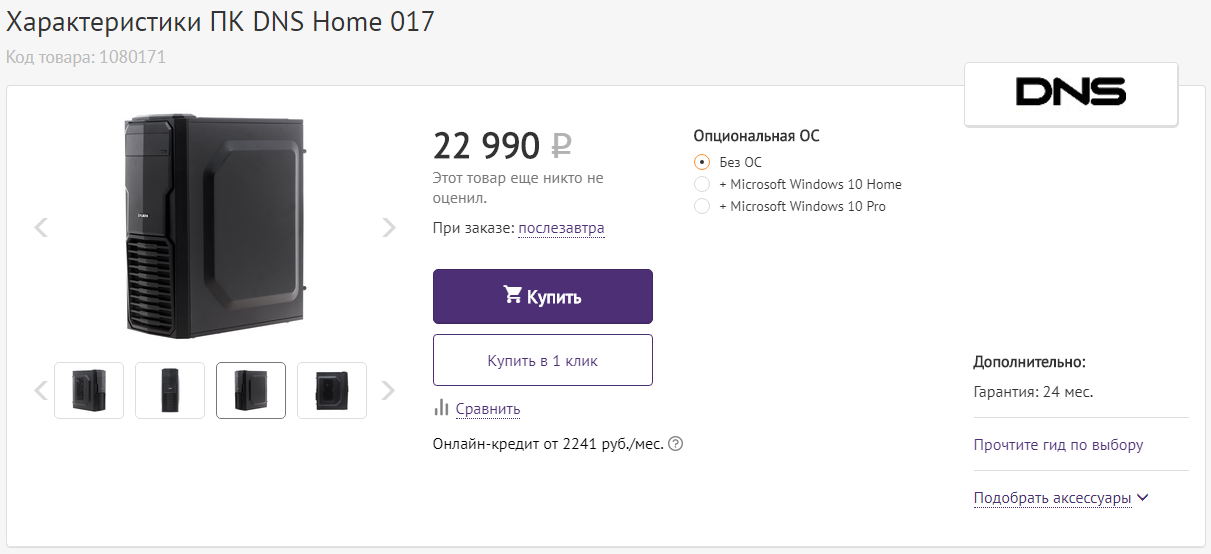Select the fourth product thumbnail
Screen dimensions: 1211x554
click(x=332, y=390)
